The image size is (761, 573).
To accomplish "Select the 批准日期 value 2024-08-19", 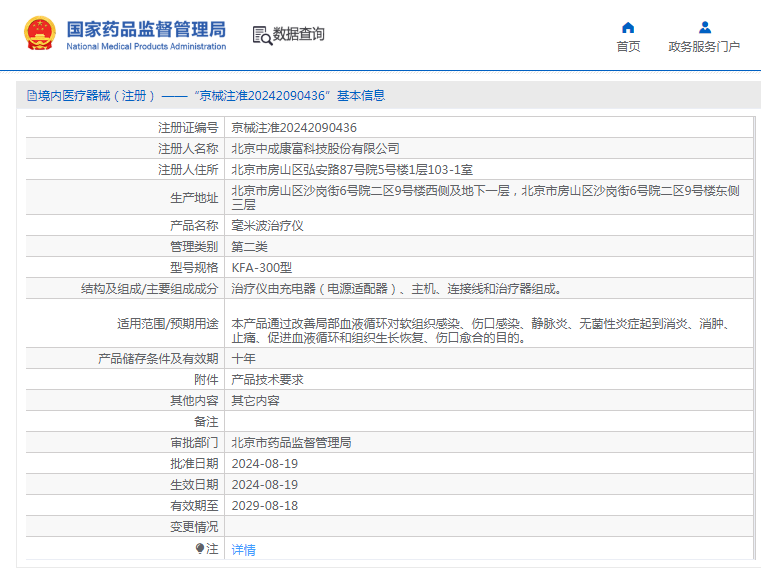I will point(265,464).
